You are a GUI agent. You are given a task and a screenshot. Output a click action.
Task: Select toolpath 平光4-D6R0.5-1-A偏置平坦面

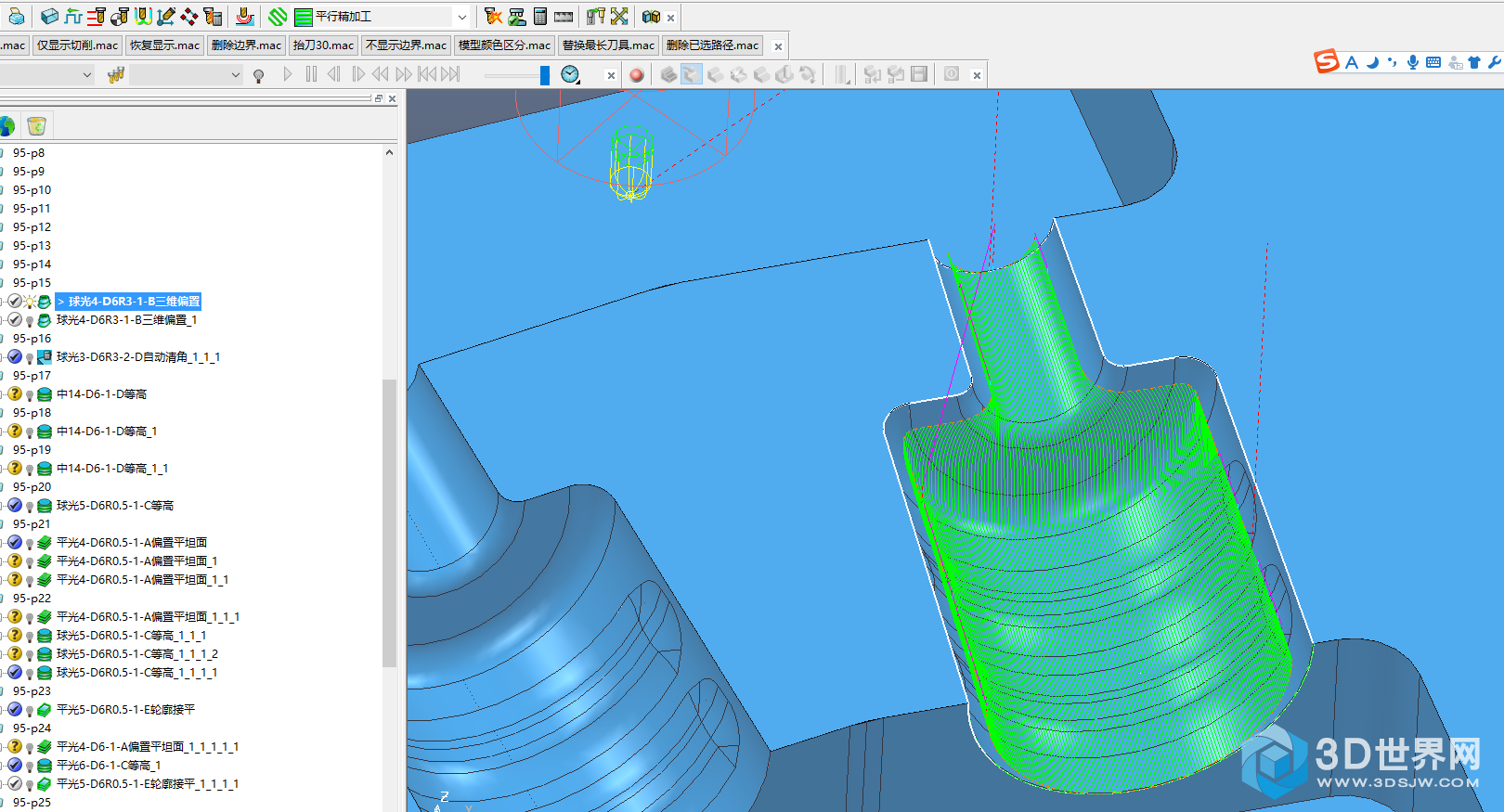132,543
